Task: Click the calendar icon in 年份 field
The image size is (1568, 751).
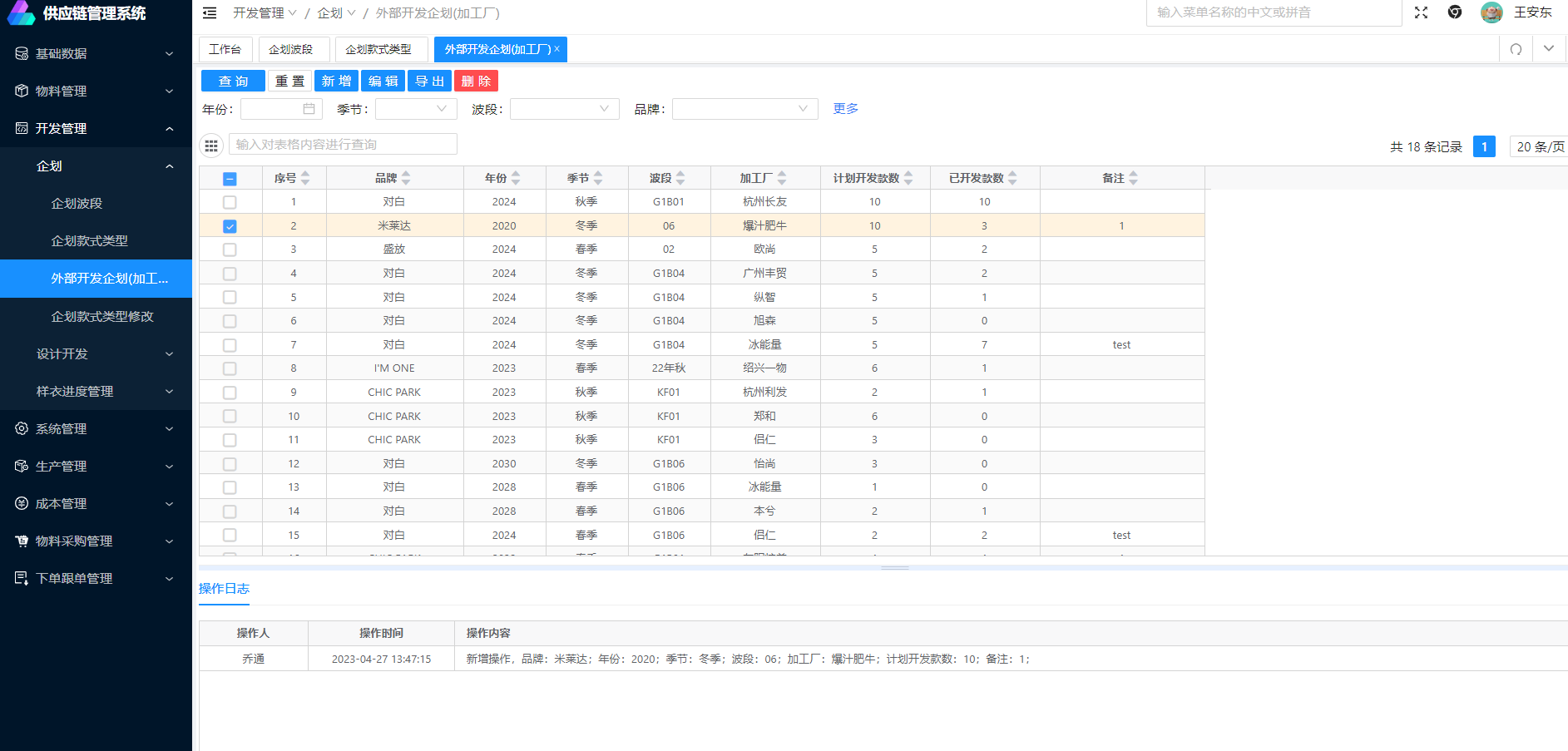Action: (309, 109)
